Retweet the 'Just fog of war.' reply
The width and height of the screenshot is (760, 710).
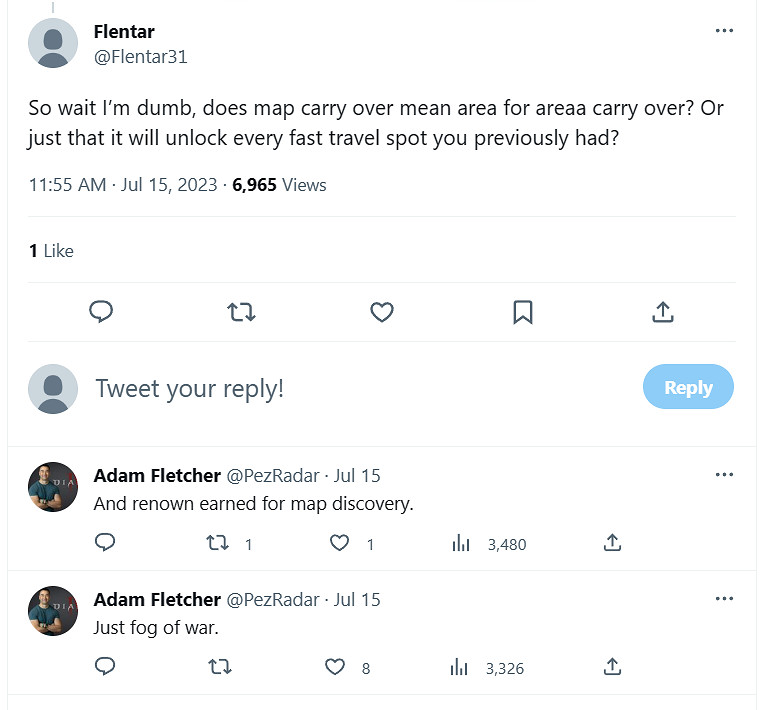(217, 667)
